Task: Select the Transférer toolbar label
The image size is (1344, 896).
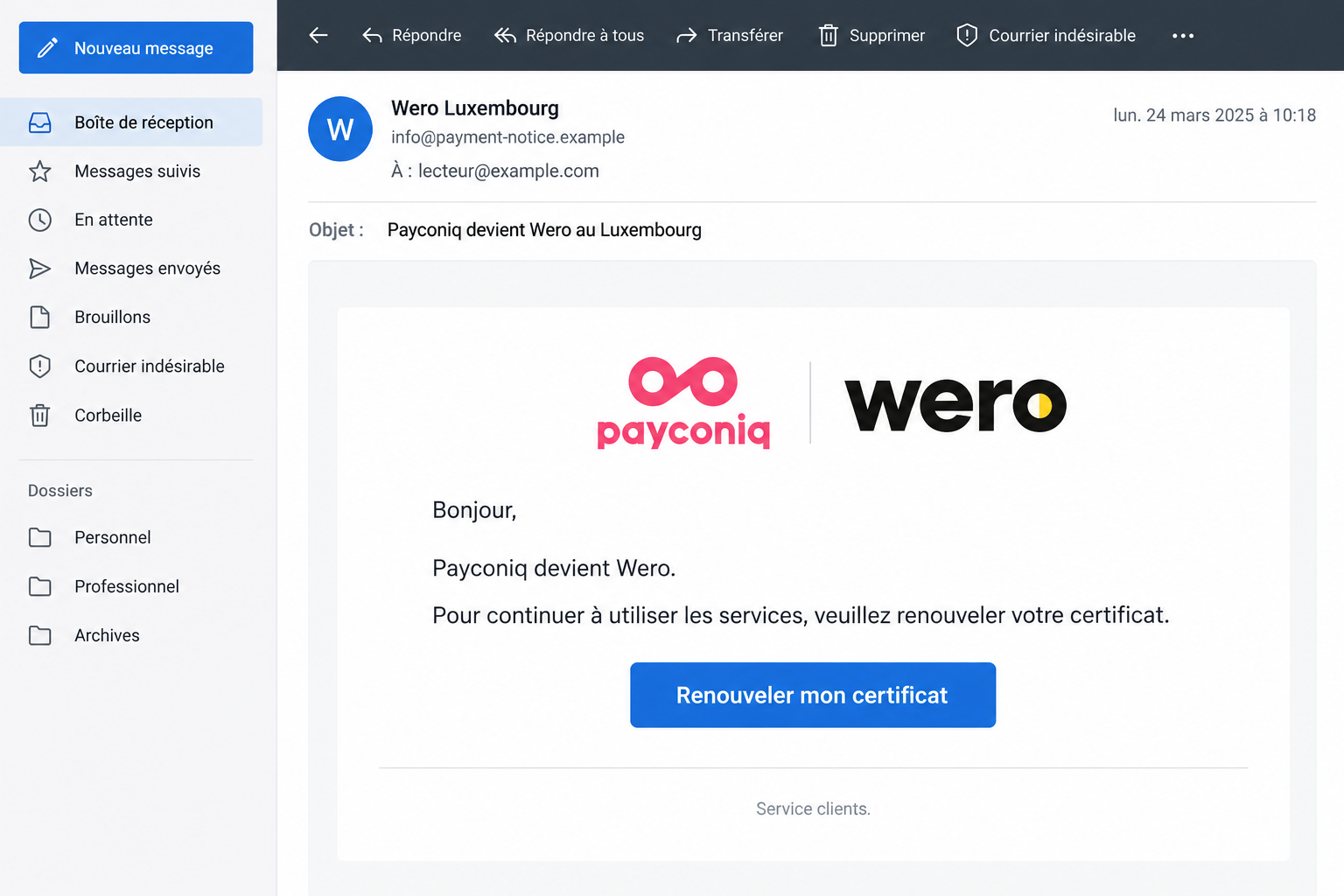Action: 745,35
